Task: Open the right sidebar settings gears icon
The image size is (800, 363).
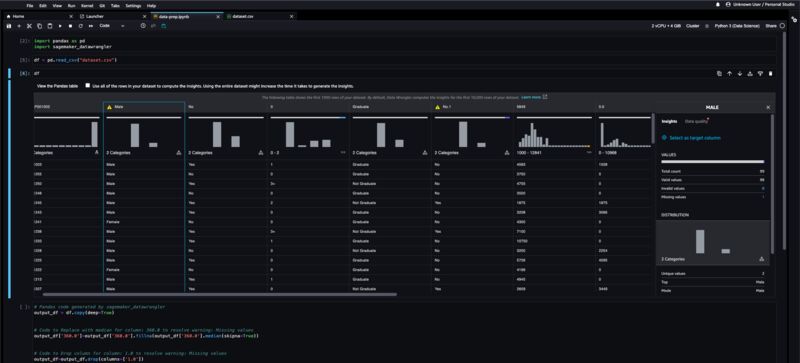Action: click(794, 18)
